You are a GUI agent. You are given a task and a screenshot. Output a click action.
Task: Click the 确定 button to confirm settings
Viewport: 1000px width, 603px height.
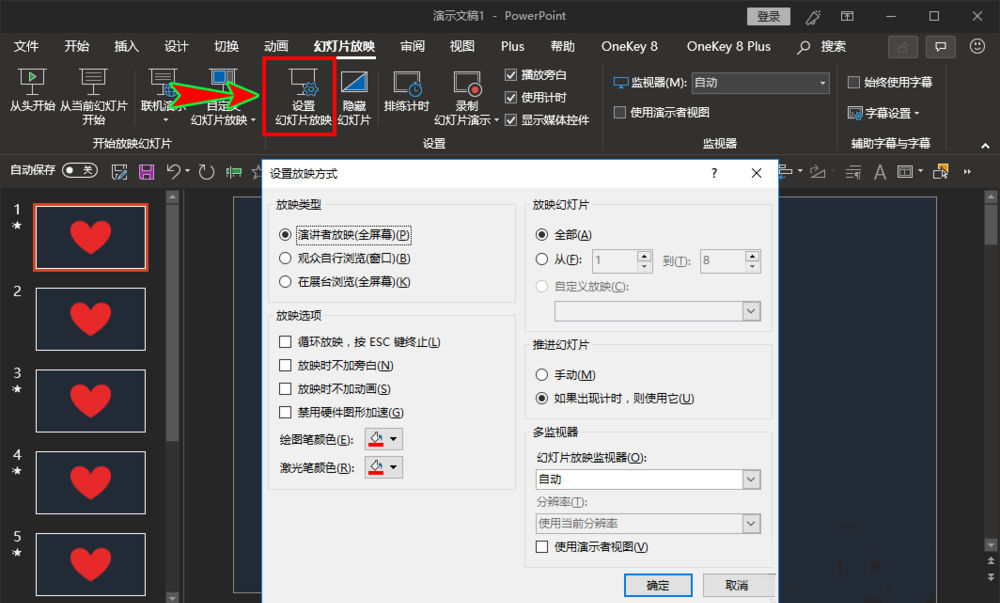(x=658, y=585)
